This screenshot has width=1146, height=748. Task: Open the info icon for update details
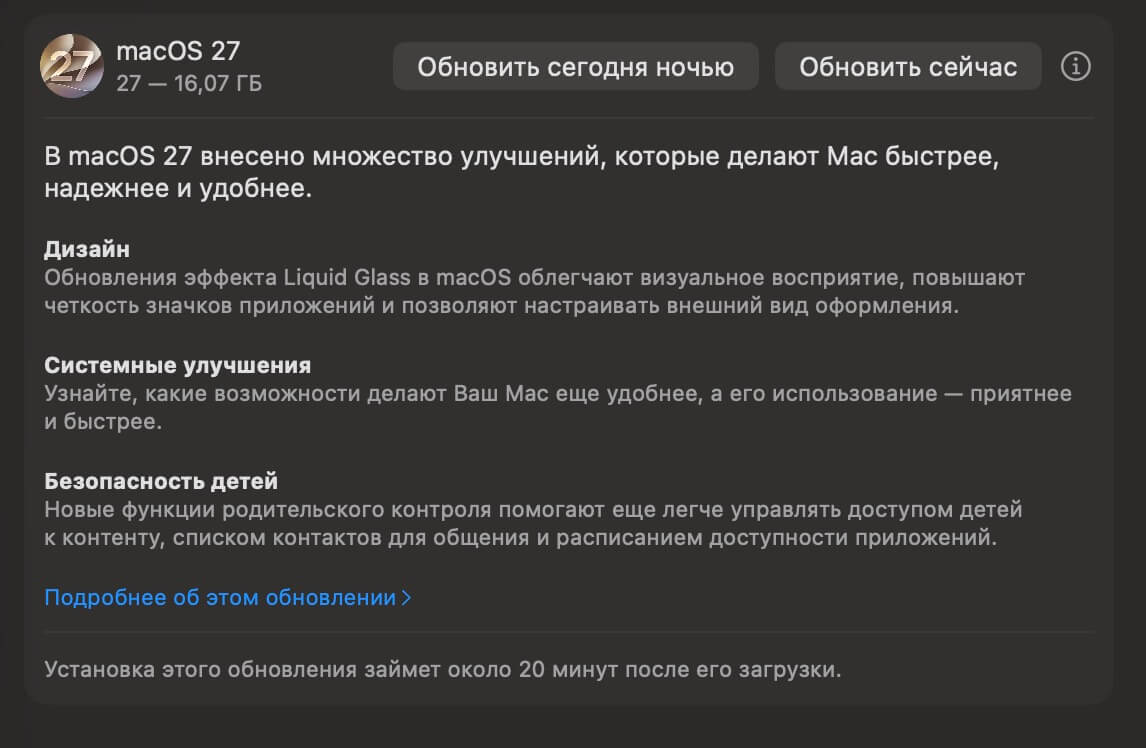[1075, 67]
